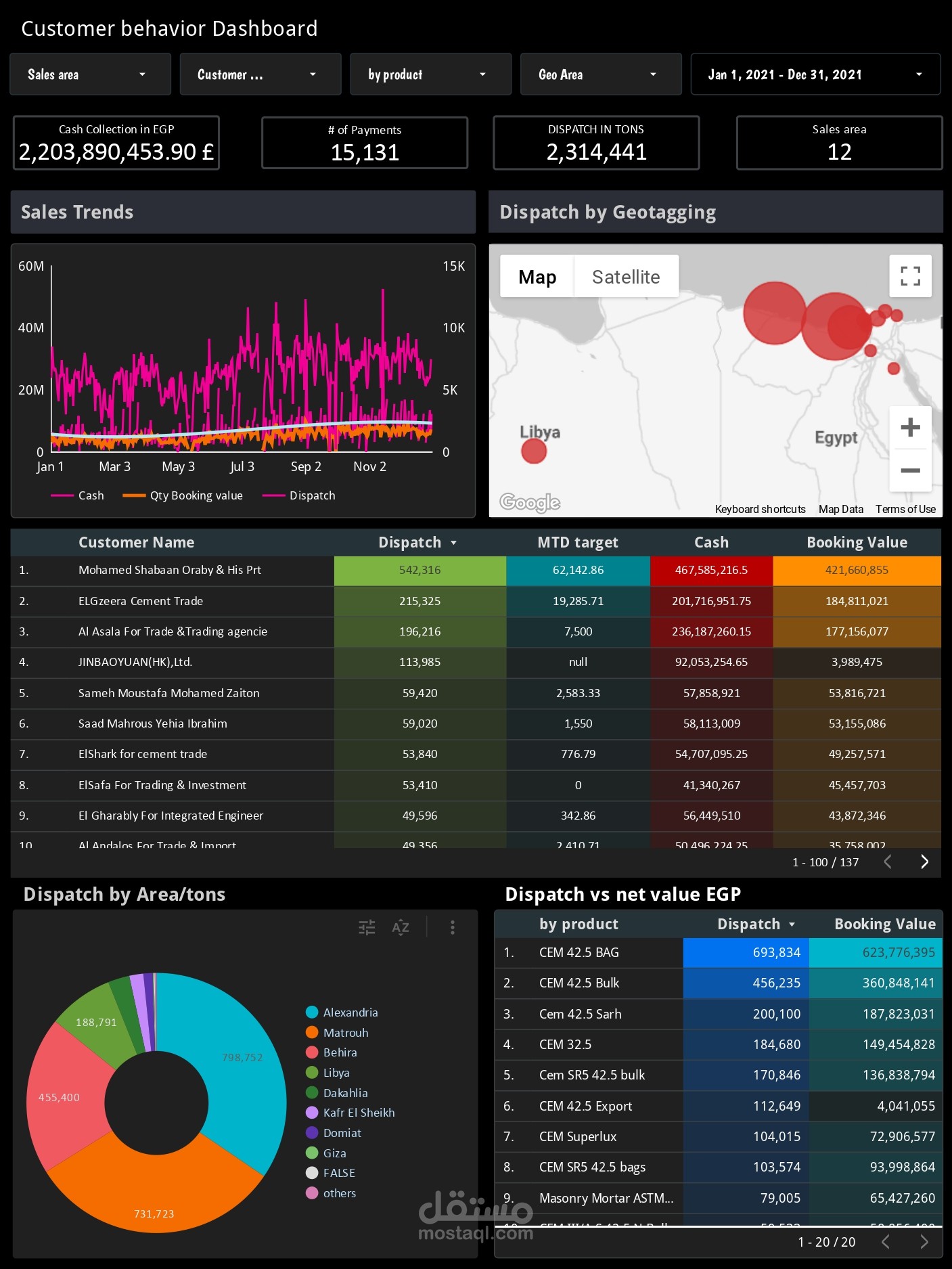This screenshot has width=952, height=1269.
Task: Open the Sales area filter dropdown
Action: [x=90, y=74]
